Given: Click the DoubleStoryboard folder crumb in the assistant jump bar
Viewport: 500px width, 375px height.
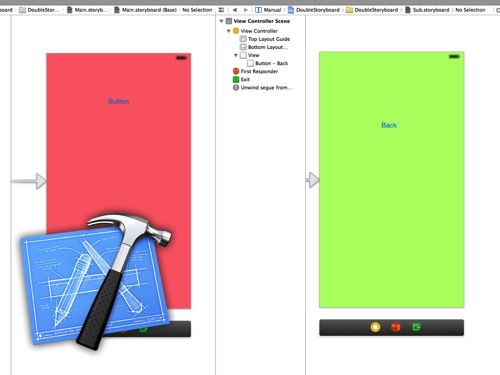Looking at the screenshot, I should [x=372, y=10].
